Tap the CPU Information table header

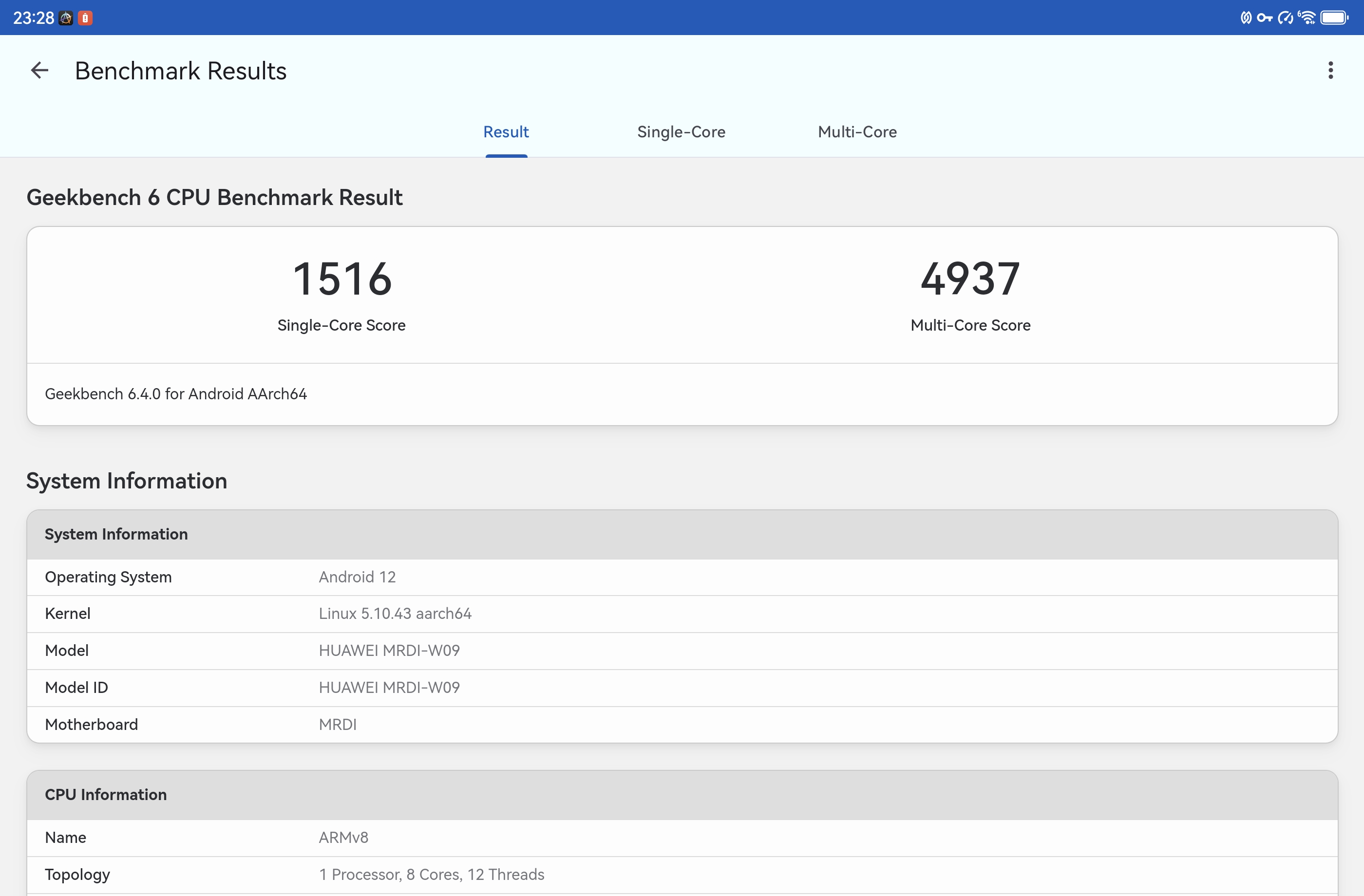point(682,795)
